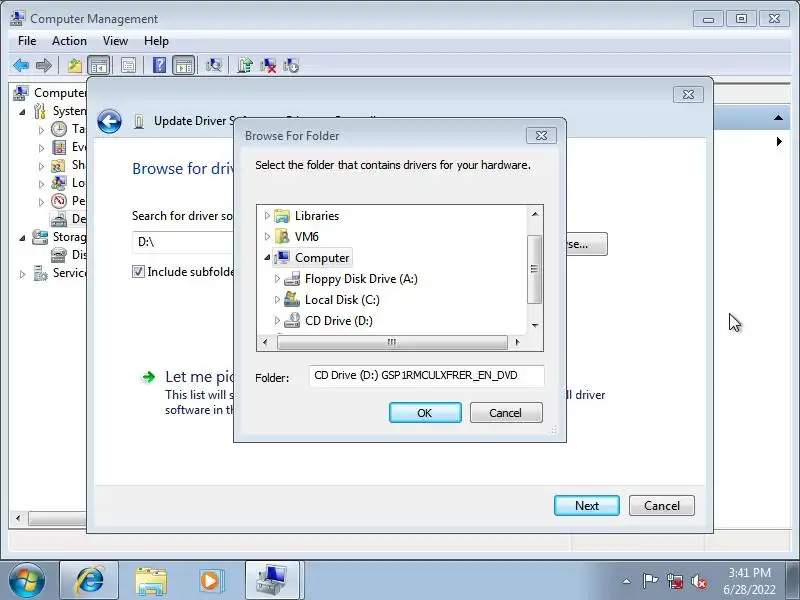Click the folder tree scroll down arrow
The image size is (800, 600).
coord(535,326)
